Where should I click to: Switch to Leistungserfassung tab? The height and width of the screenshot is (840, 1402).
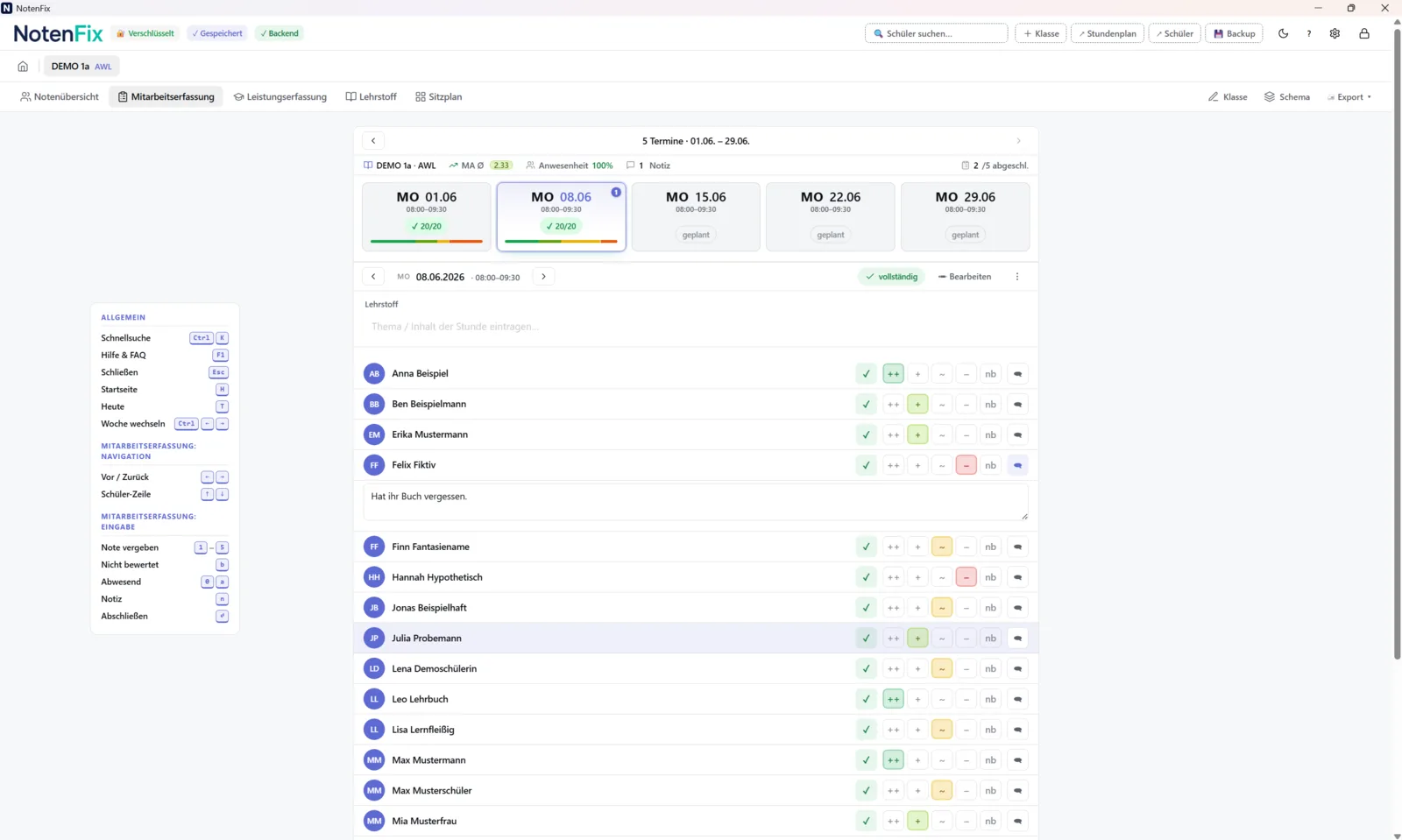point(280,97)
